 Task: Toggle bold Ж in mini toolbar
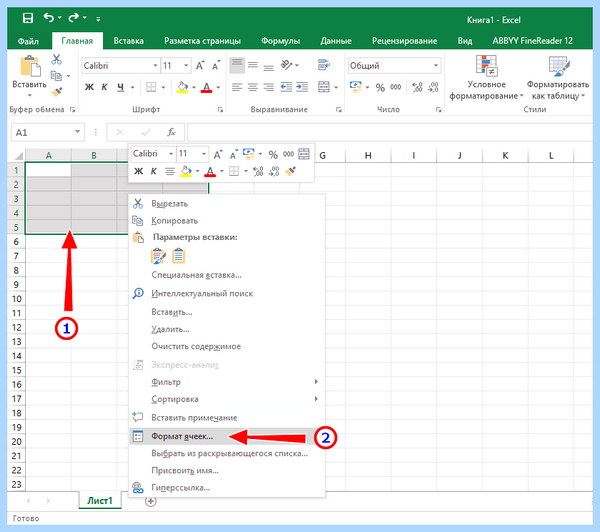[x=139, y=171]
